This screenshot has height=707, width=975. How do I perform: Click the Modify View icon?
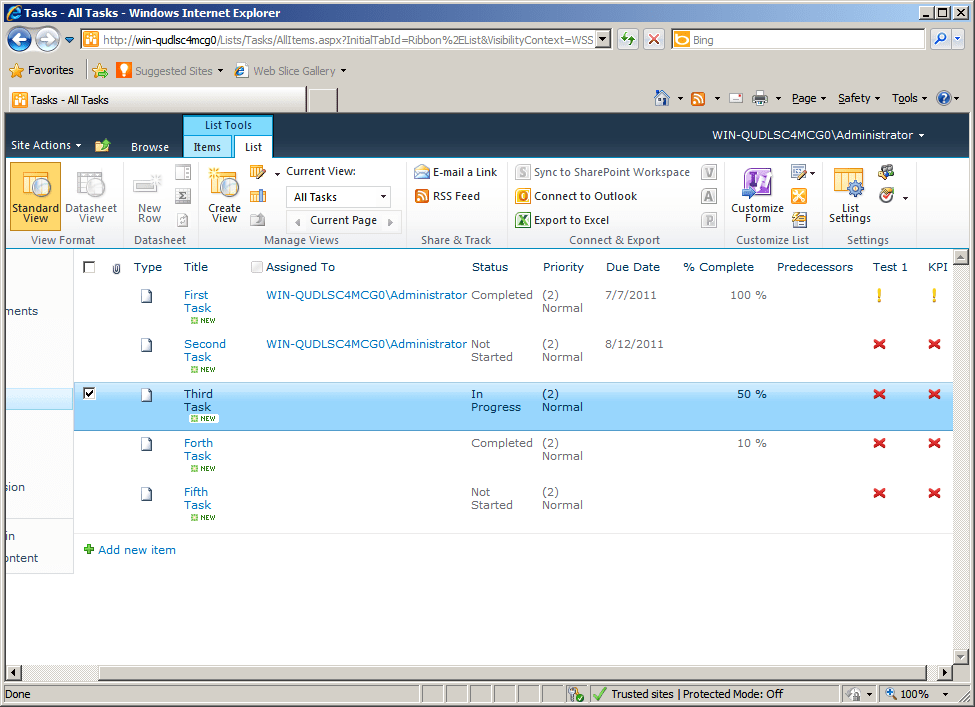point(257,172)
